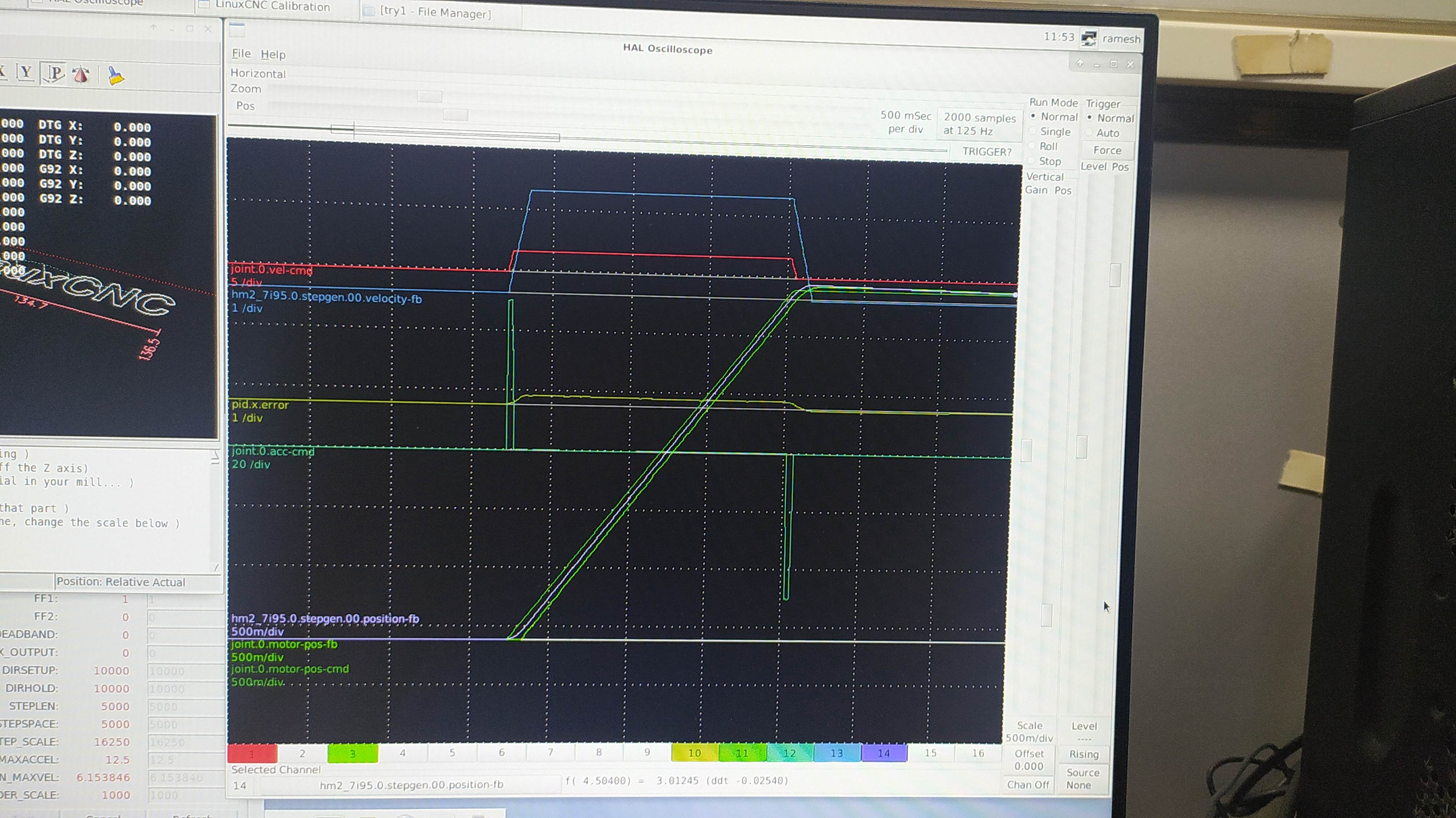Select Run Mode Stop radio button

[1031, 161]
